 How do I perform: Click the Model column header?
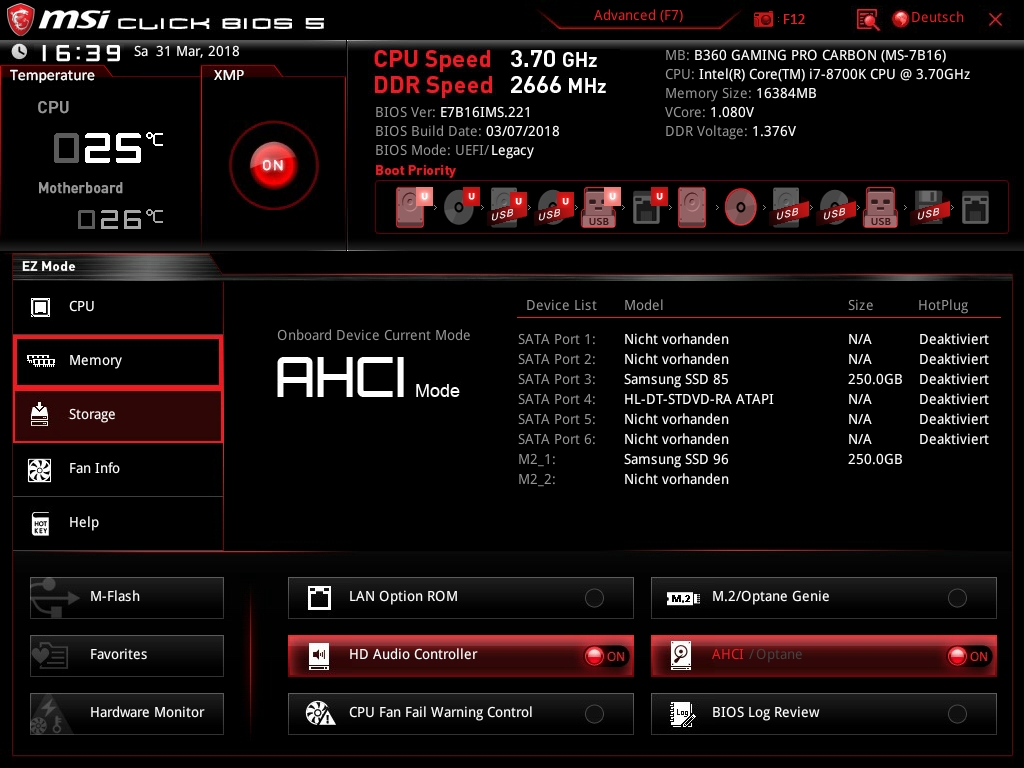pyautogui.click(x=643, y=306)
